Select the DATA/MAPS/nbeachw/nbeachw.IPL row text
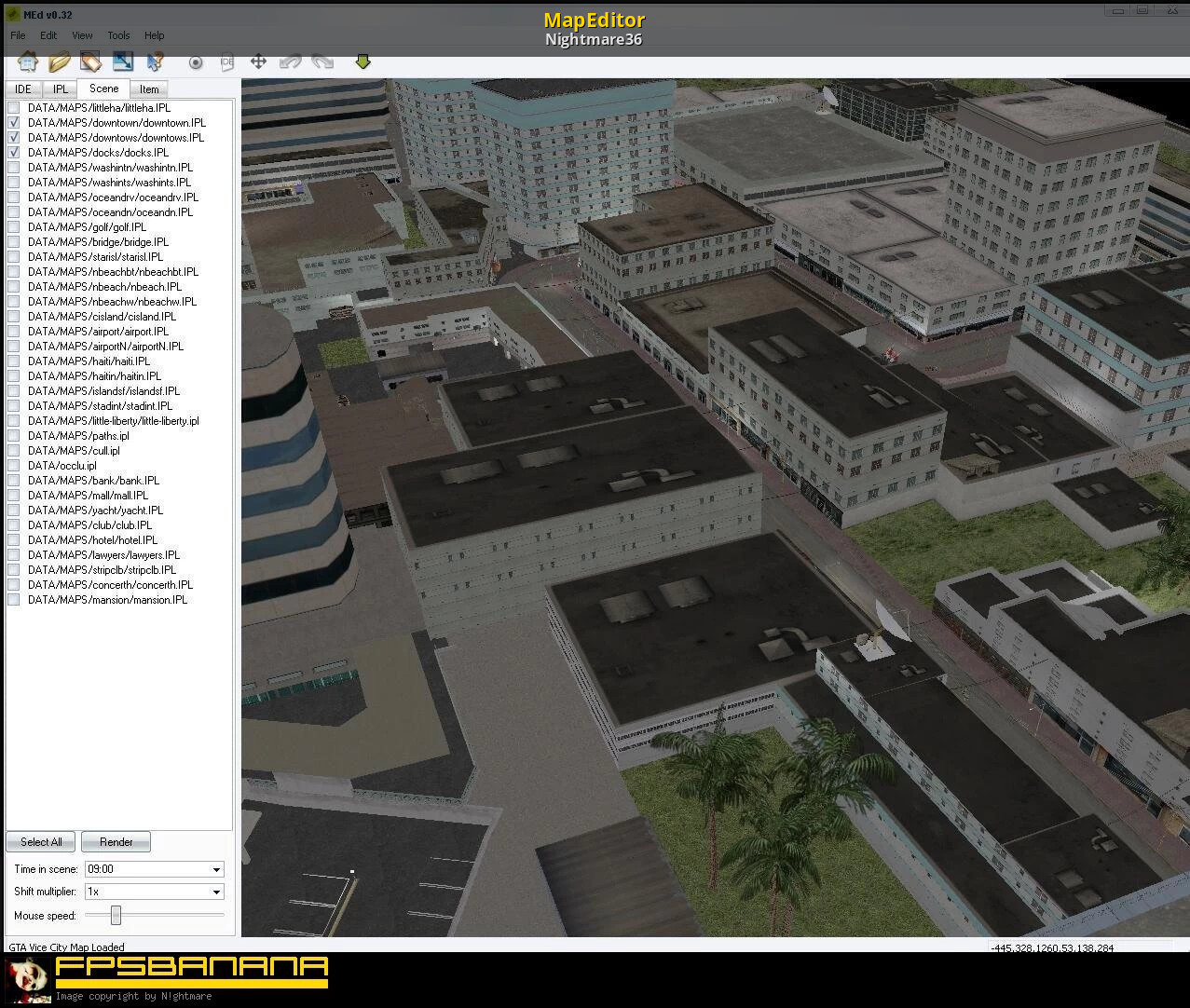Viewport: 1190px width, 1008px height. (112, 302)
